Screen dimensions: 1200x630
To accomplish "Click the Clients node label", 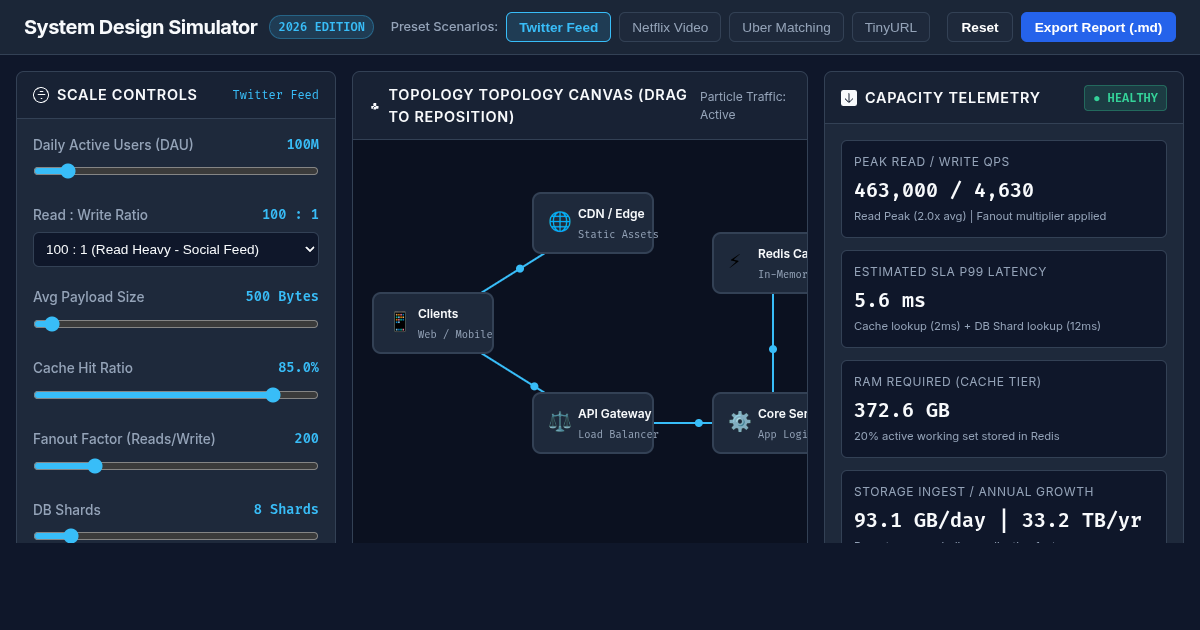I will (x=438, y=314).
